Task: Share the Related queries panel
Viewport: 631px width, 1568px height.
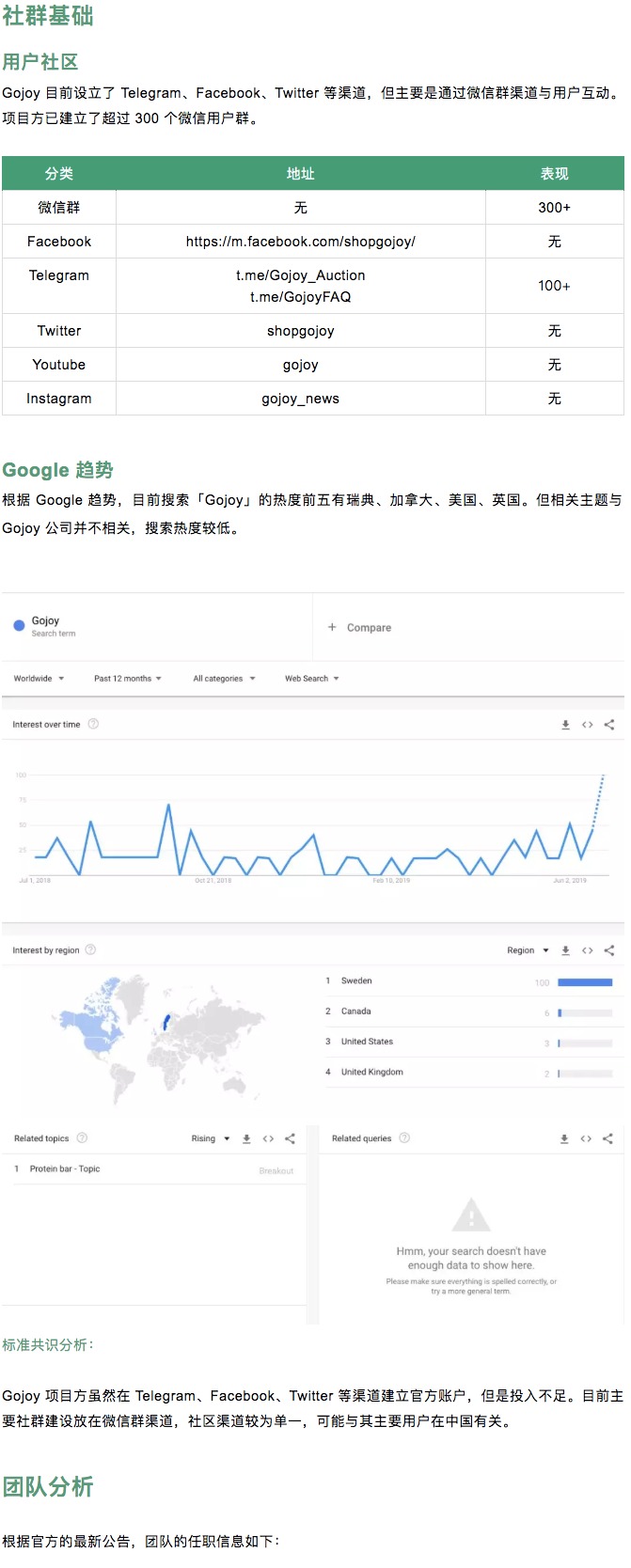Action: (x=607, y=1138)
